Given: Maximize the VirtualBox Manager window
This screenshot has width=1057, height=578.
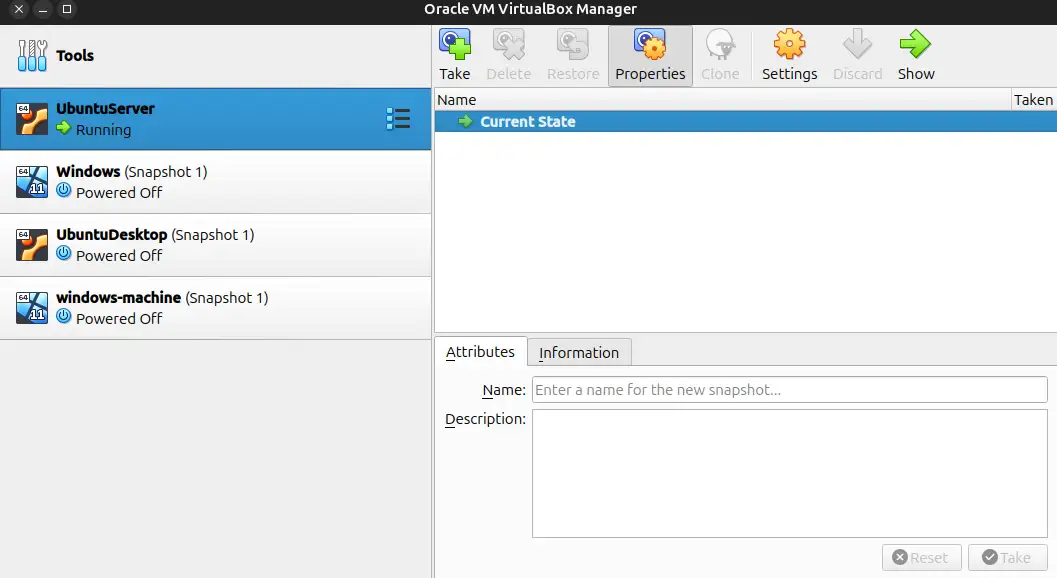Looking at the screenshot, I should [67, 9].
